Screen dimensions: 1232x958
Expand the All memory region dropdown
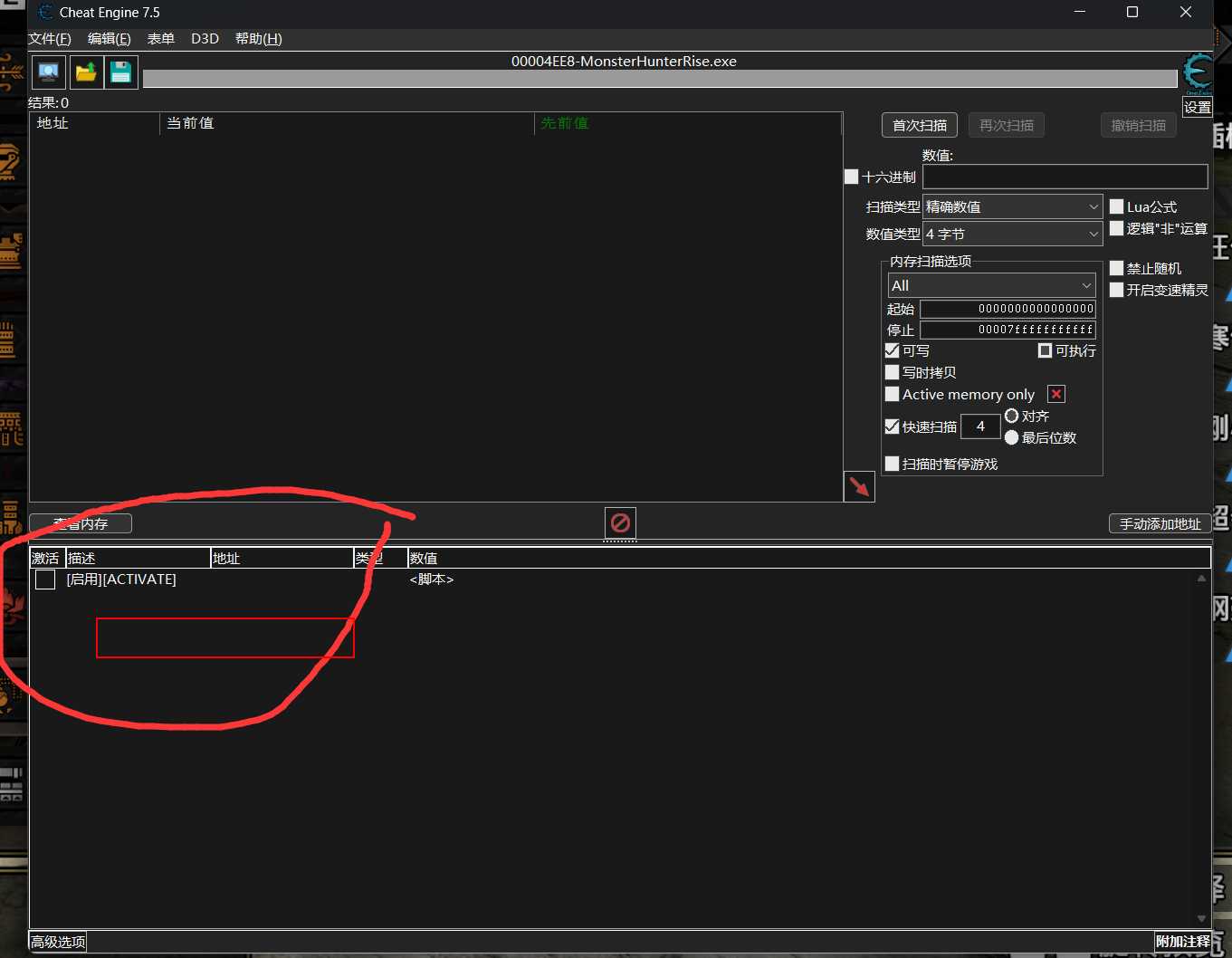(991, 285)
